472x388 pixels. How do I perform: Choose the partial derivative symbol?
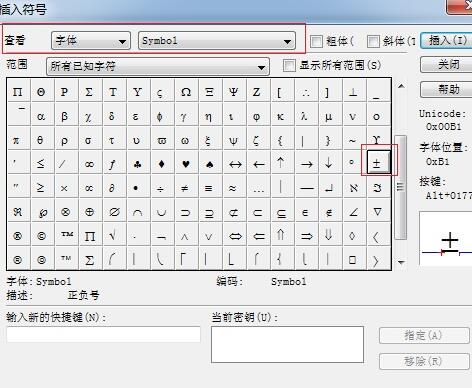pos(112,188)
